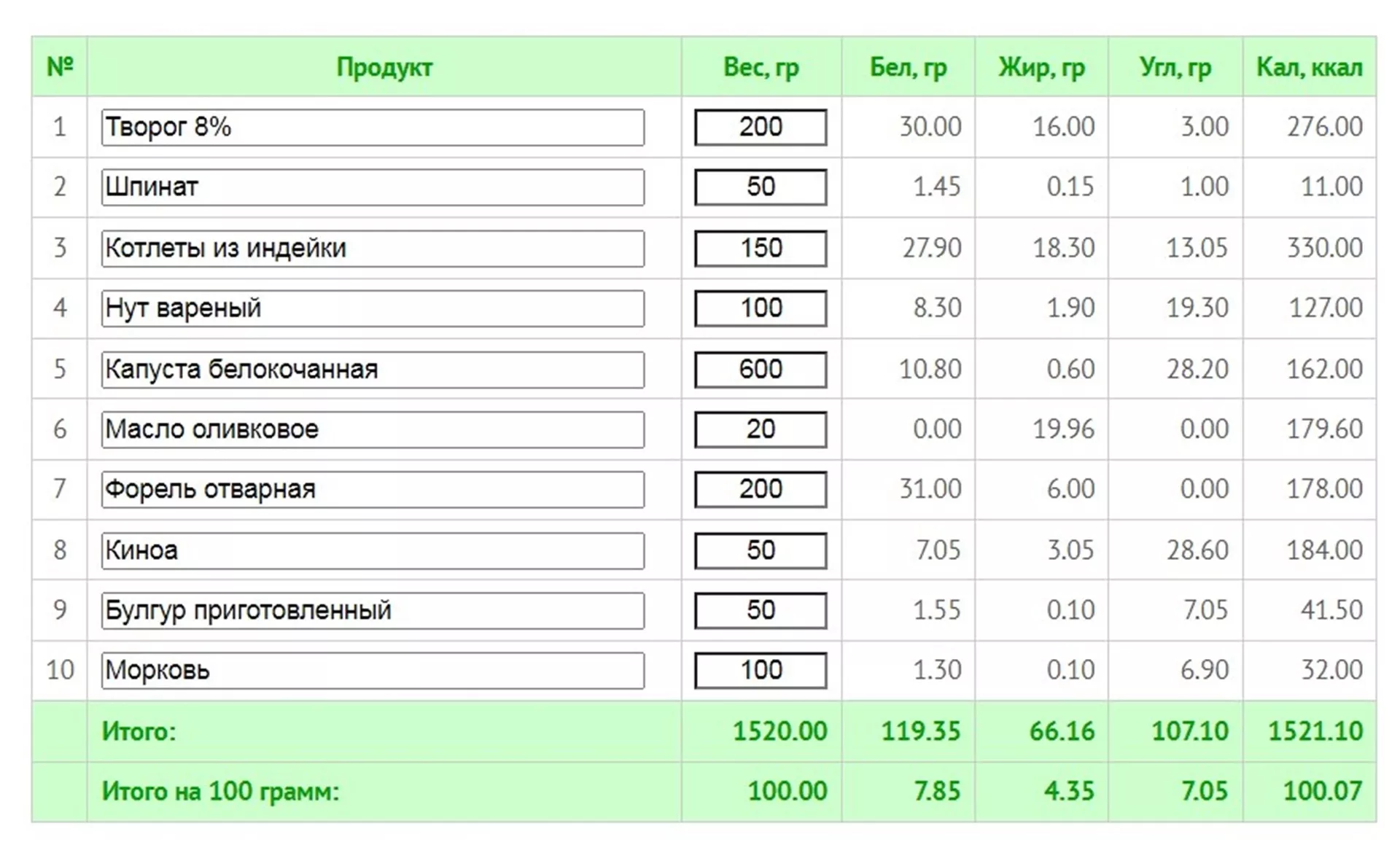The image size is (1400, 850).
Task: Select the Масло оливковое weight field
Action: point(761,429)
